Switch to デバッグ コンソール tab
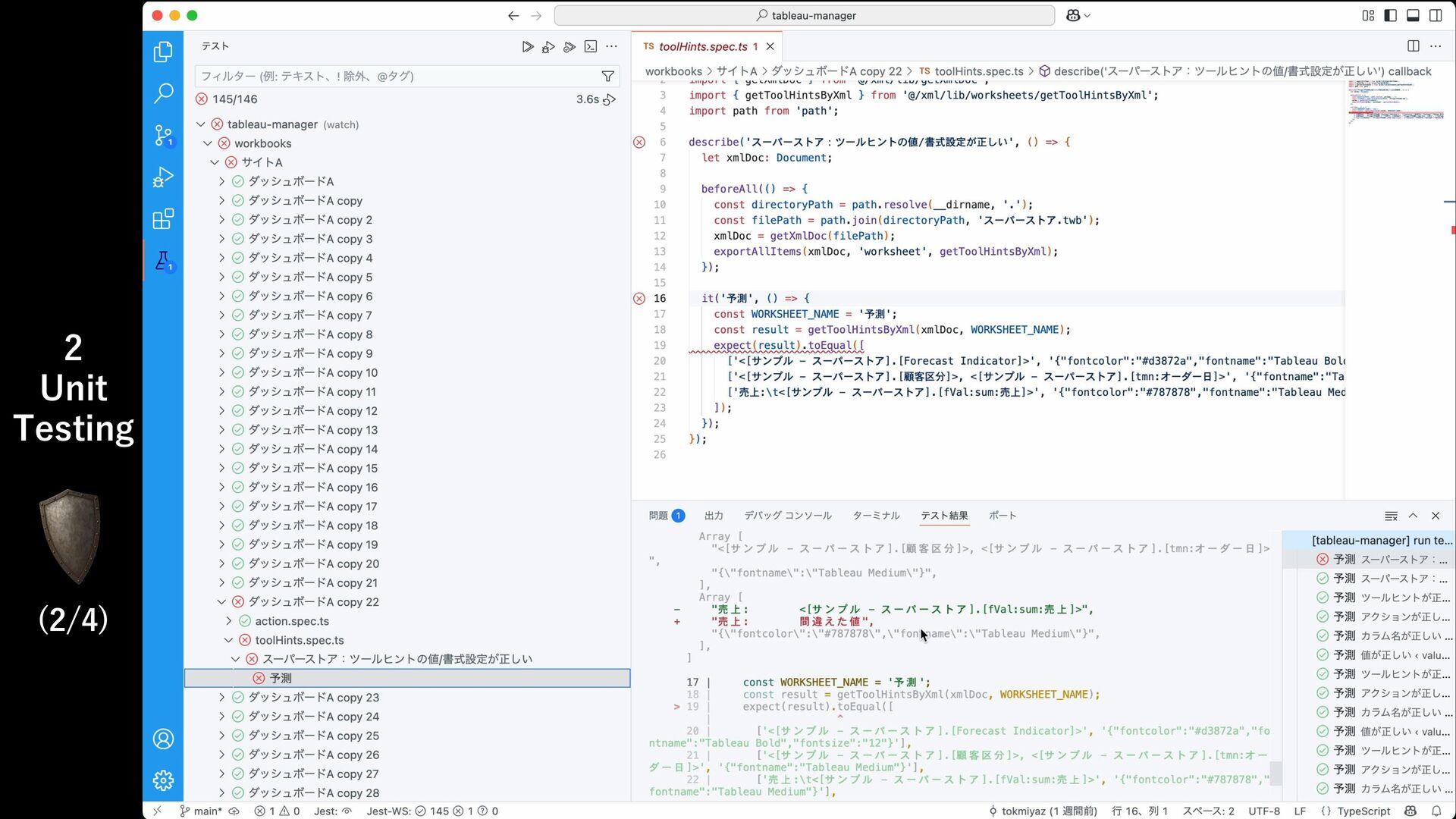 788,516
